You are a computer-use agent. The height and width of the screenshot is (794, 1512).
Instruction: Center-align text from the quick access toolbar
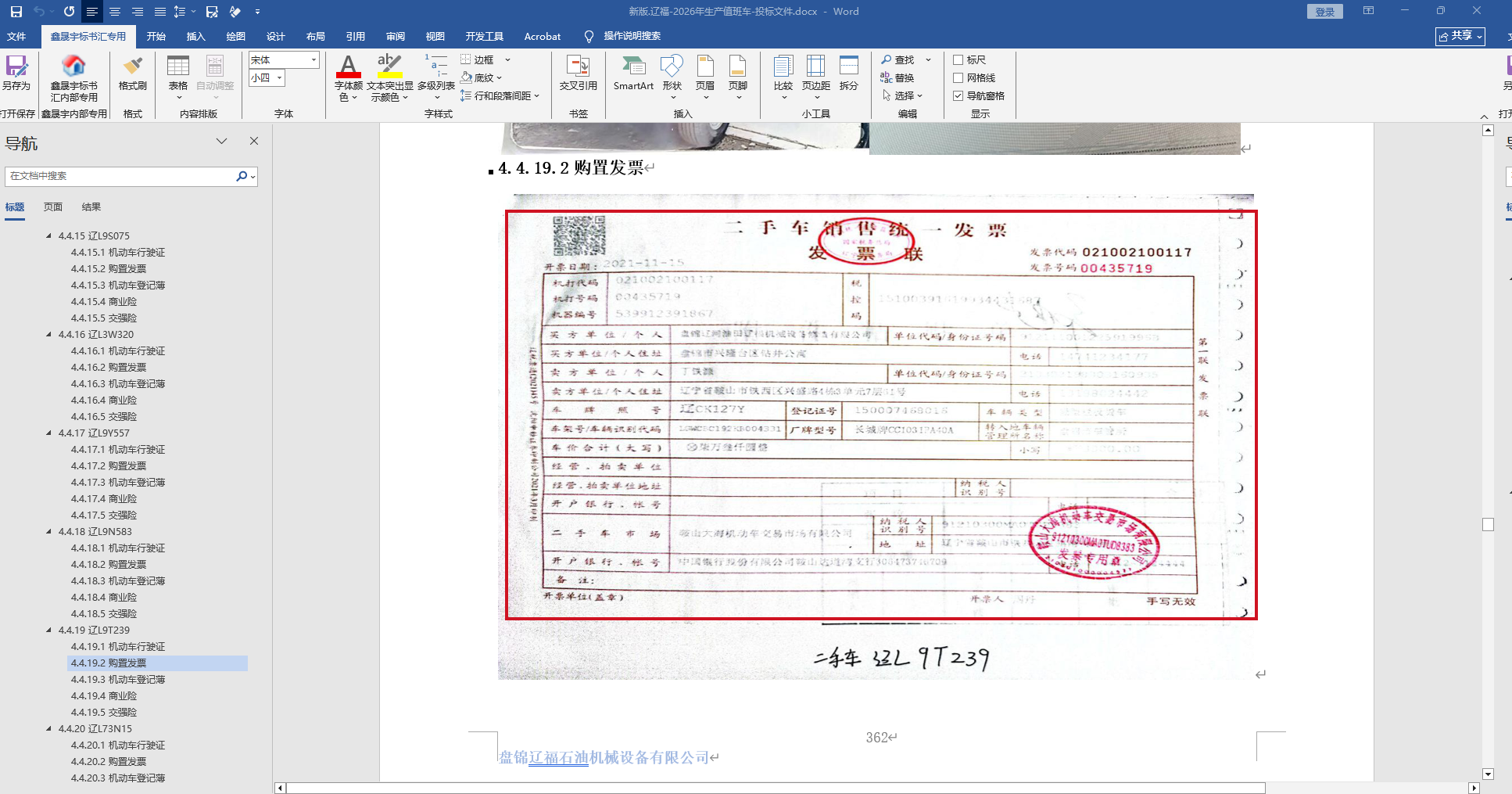click(115, 12)
